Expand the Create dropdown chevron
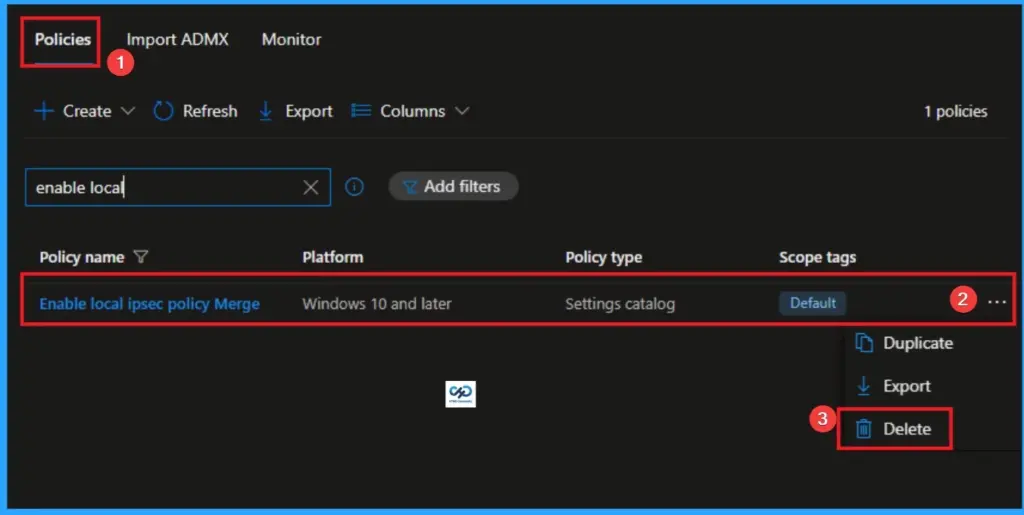Image resolution: width=1024 pixels, height=515 pixels. 128,111
